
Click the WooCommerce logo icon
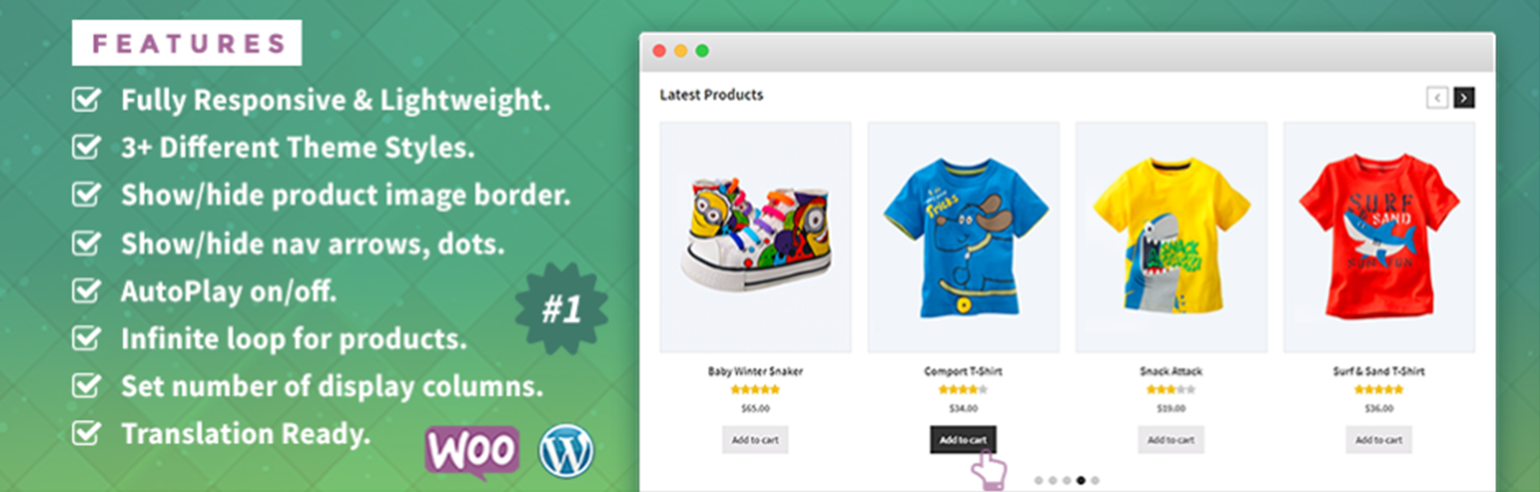472,452
